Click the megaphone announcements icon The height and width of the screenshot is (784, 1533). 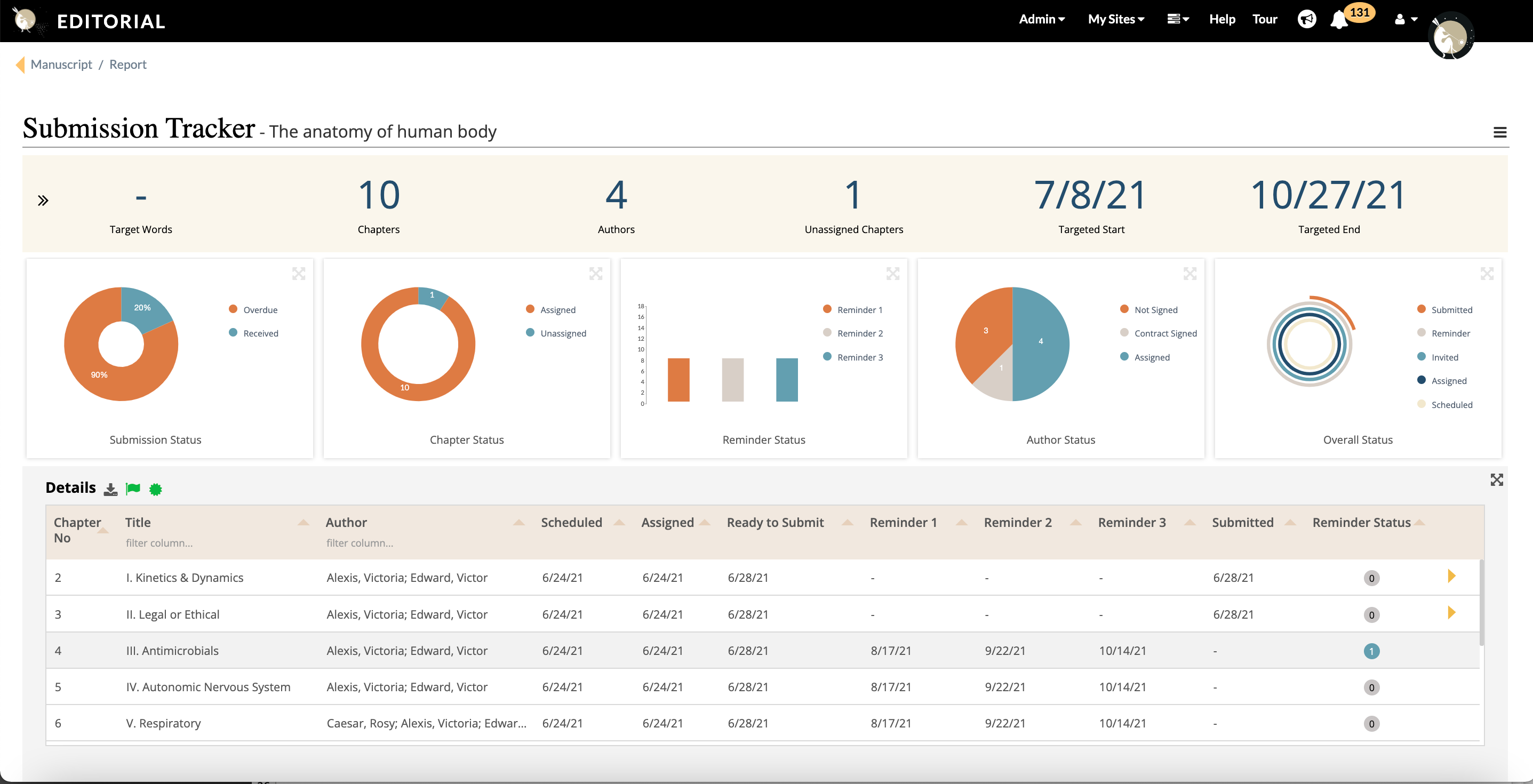[1306, 20]
